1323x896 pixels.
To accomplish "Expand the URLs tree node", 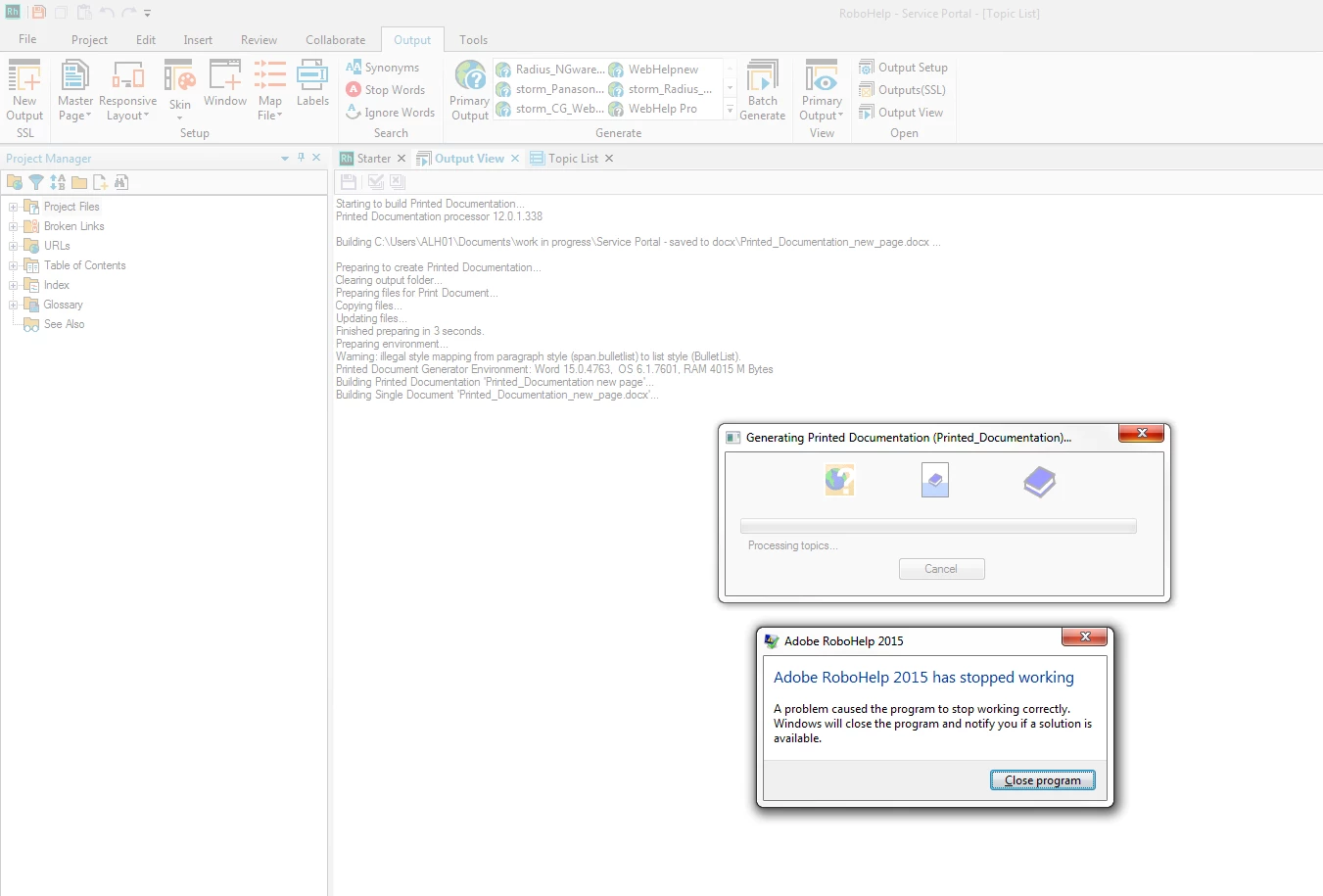I will [x=14, y=246].
